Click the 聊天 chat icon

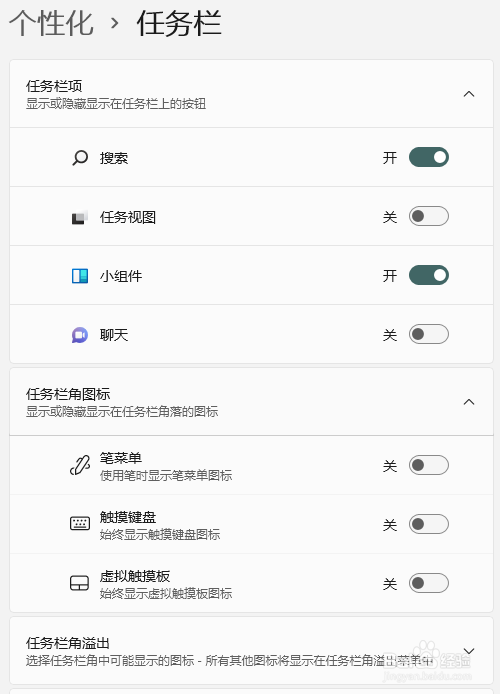click(x=80, y=335)
